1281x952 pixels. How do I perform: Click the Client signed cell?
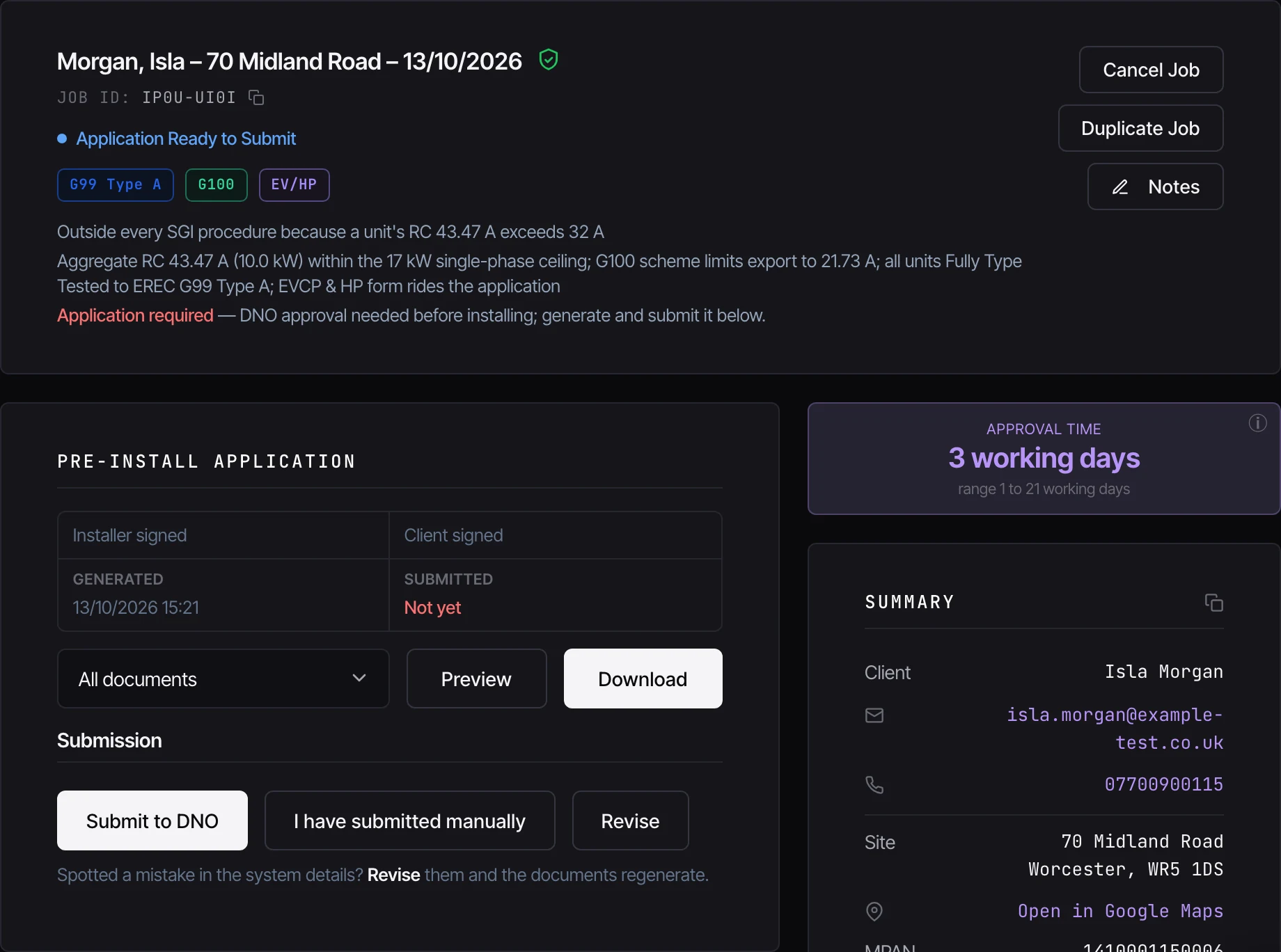(x=555, y=535)
